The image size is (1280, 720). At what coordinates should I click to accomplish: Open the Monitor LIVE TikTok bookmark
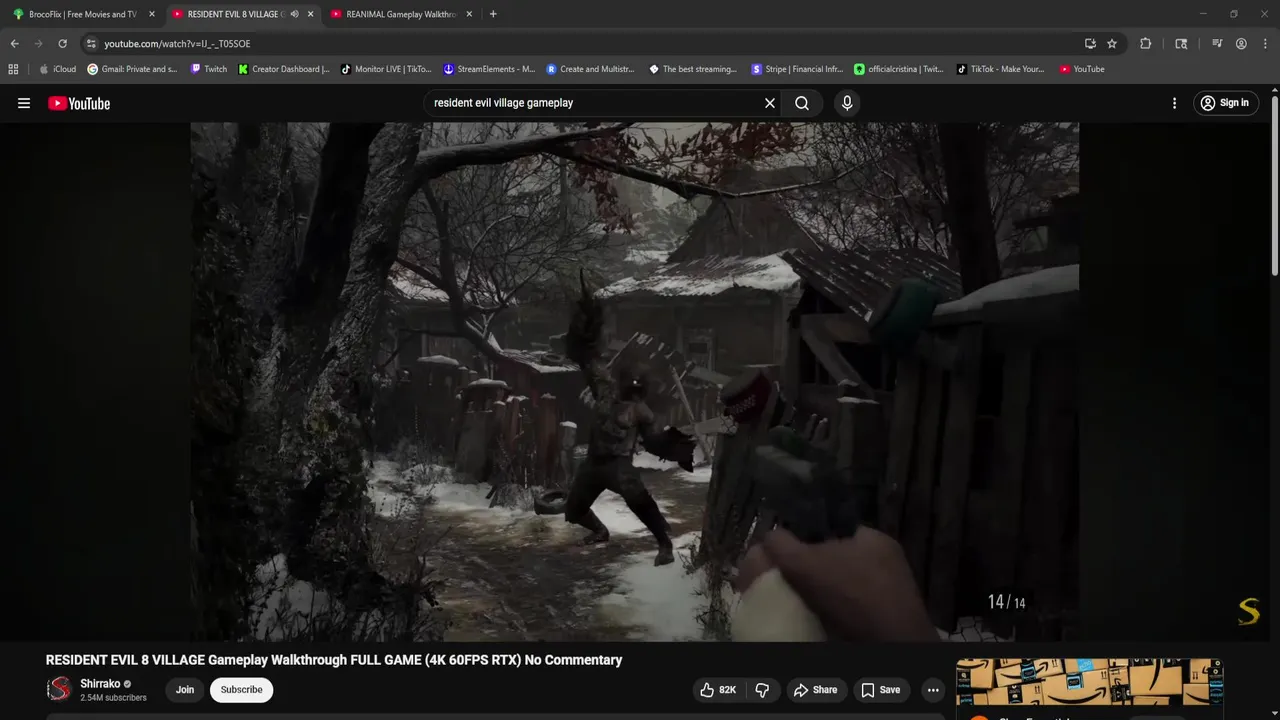point(386,69)
